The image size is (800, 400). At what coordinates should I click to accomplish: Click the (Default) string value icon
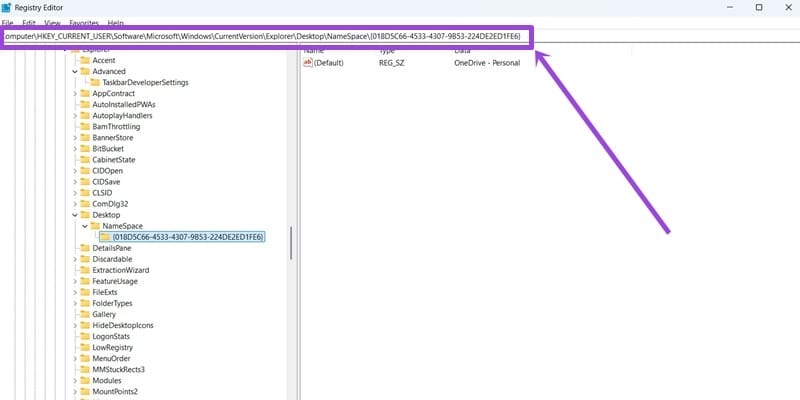click(308, 63)
